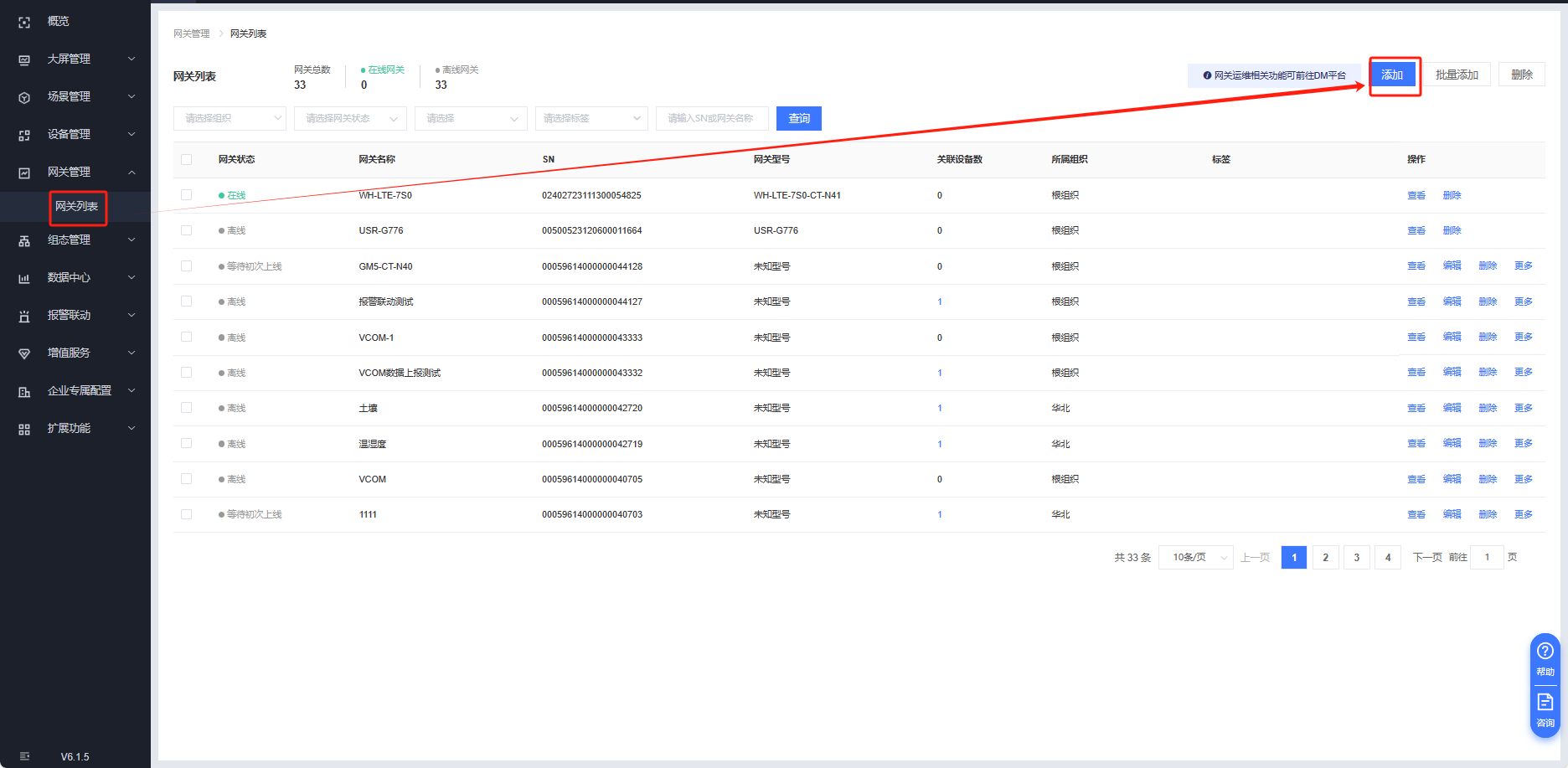The height and width of the screenshot is (768, 1568).
Task: Click the blue 查询 search button
Action: coord(799,118)
